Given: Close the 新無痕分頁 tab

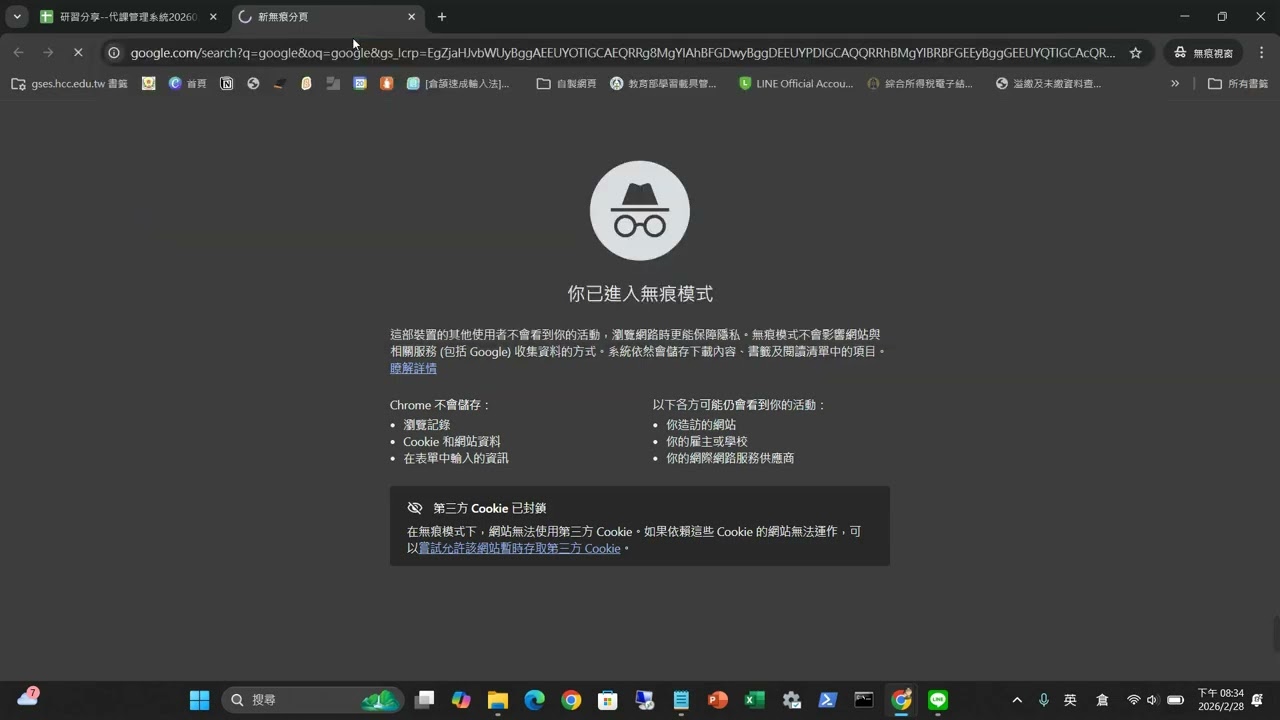Looking at the screenshot, I should pyautogui.click(x=411, y=17).
